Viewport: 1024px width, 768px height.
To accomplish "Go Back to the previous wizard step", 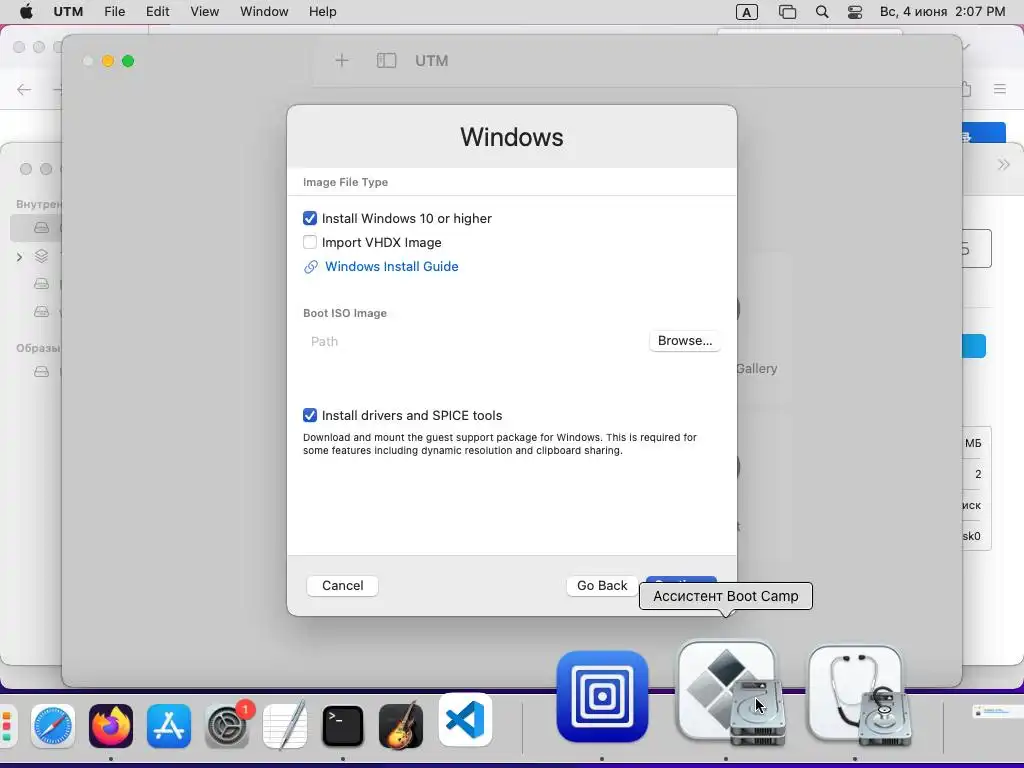I will [602, 586].
